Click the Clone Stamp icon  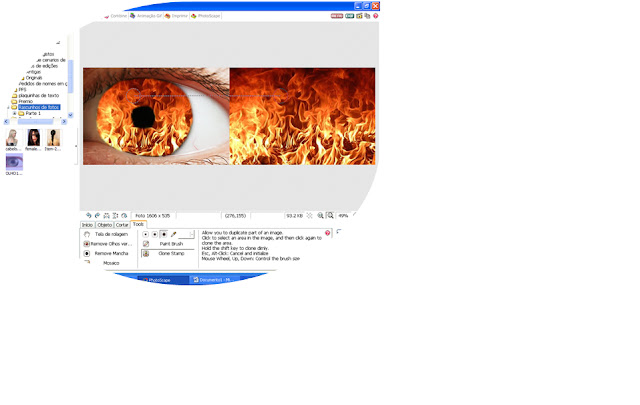146,254
